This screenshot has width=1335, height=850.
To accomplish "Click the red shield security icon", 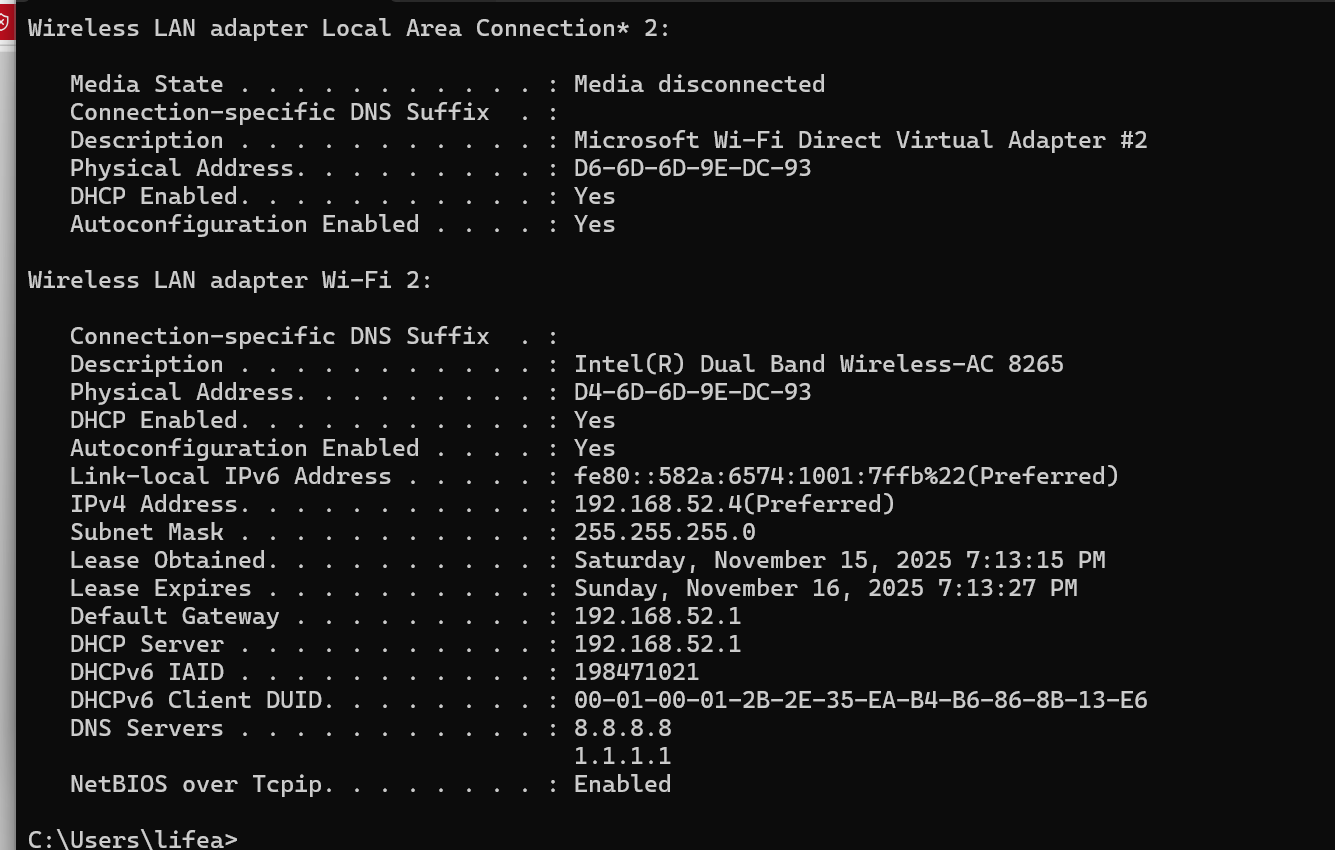I will (x=5, y=22).
